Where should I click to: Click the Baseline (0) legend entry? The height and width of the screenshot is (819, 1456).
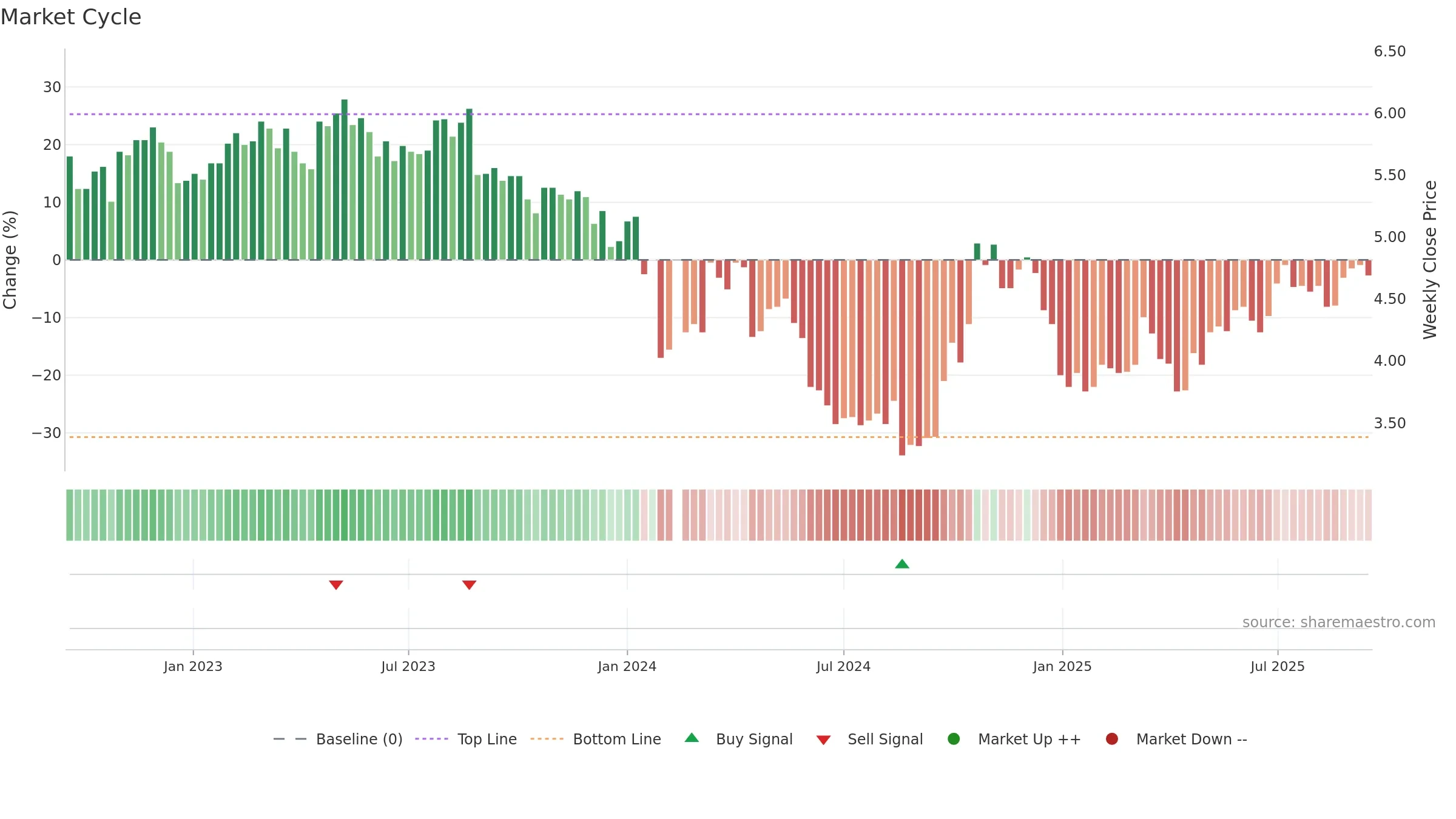click(337, 739)
